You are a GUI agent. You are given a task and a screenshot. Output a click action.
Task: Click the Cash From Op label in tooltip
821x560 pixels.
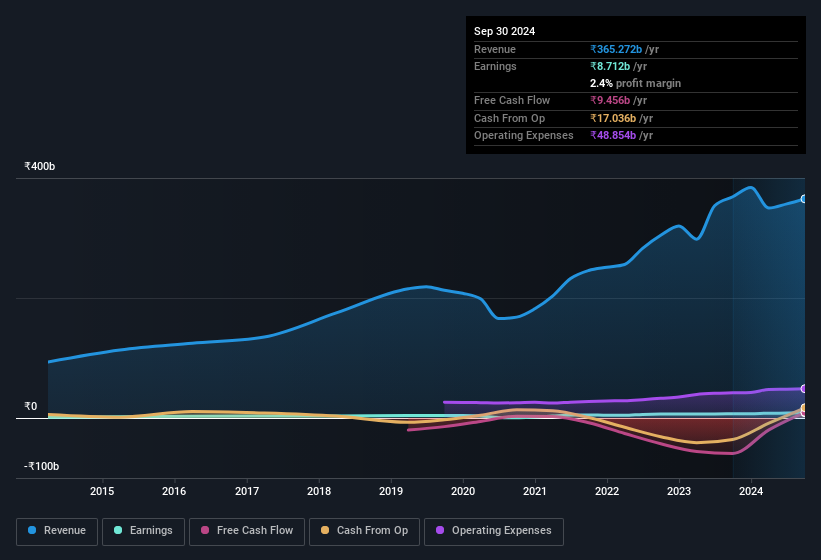(509, 118)
